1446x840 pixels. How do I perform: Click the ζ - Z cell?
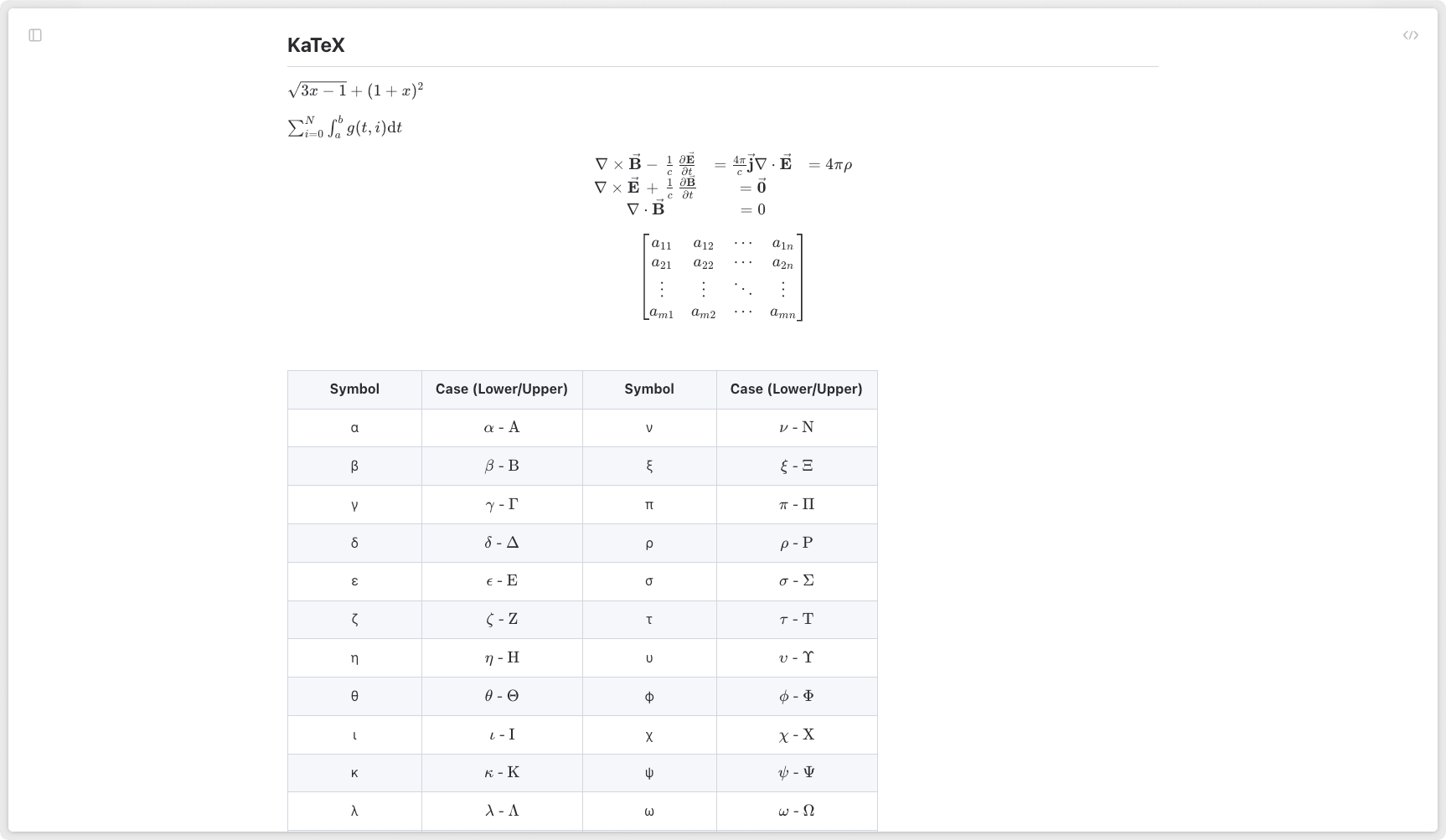(x=502, y=620)
